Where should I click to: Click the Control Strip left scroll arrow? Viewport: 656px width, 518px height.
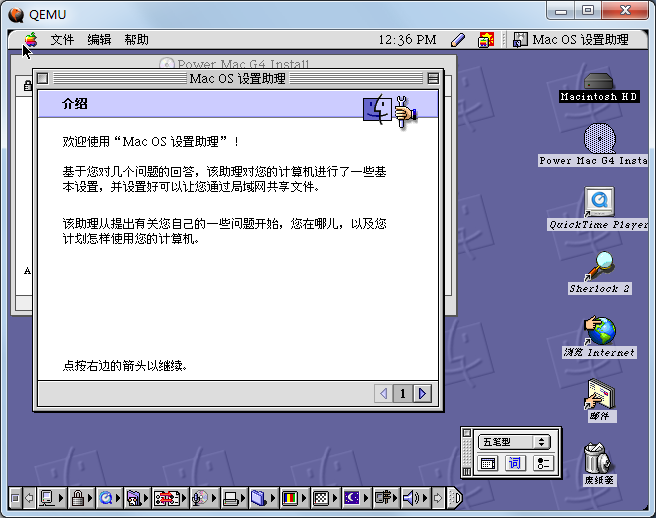pos(29,498)
